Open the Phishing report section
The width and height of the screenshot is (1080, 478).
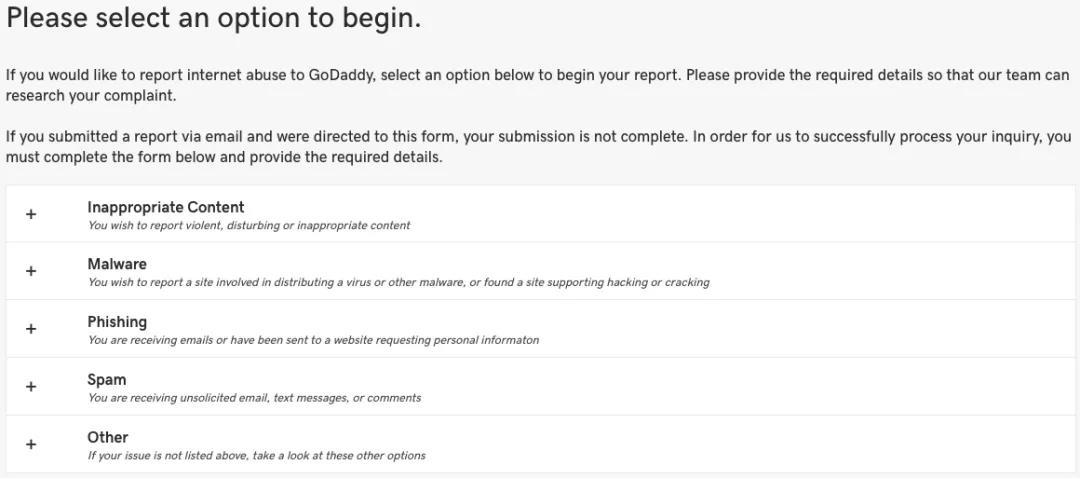[x=117, y=322]
